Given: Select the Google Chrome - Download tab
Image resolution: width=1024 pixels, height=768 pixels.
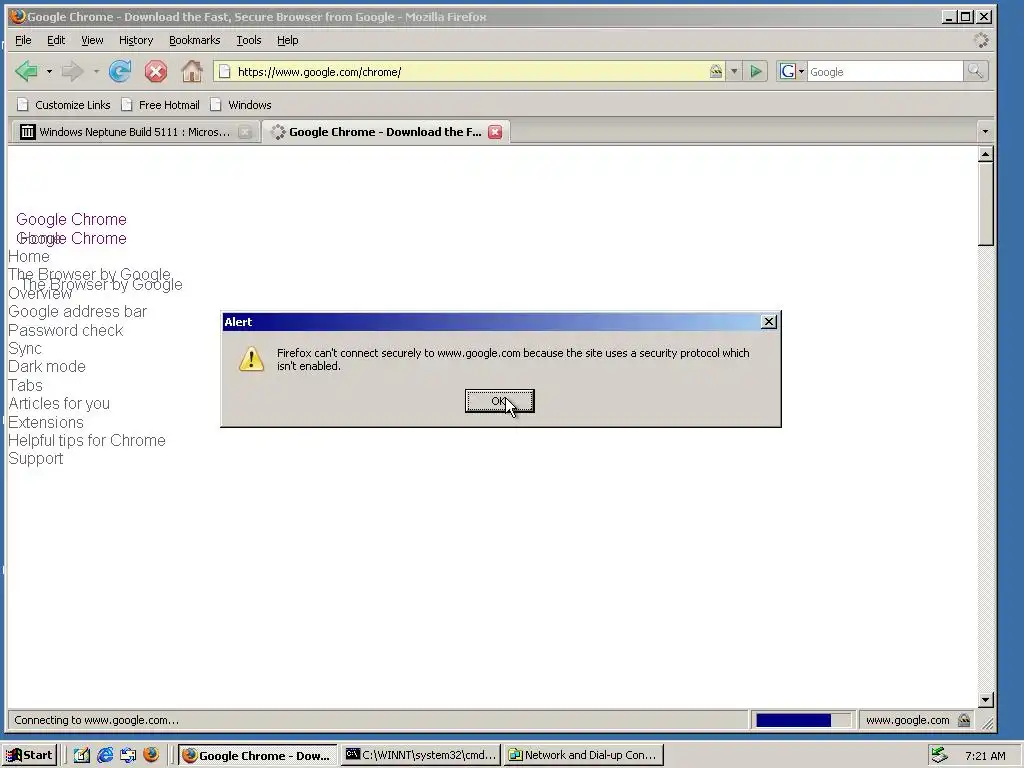Looking at the screenshot, I should click(x=385, y=132).
